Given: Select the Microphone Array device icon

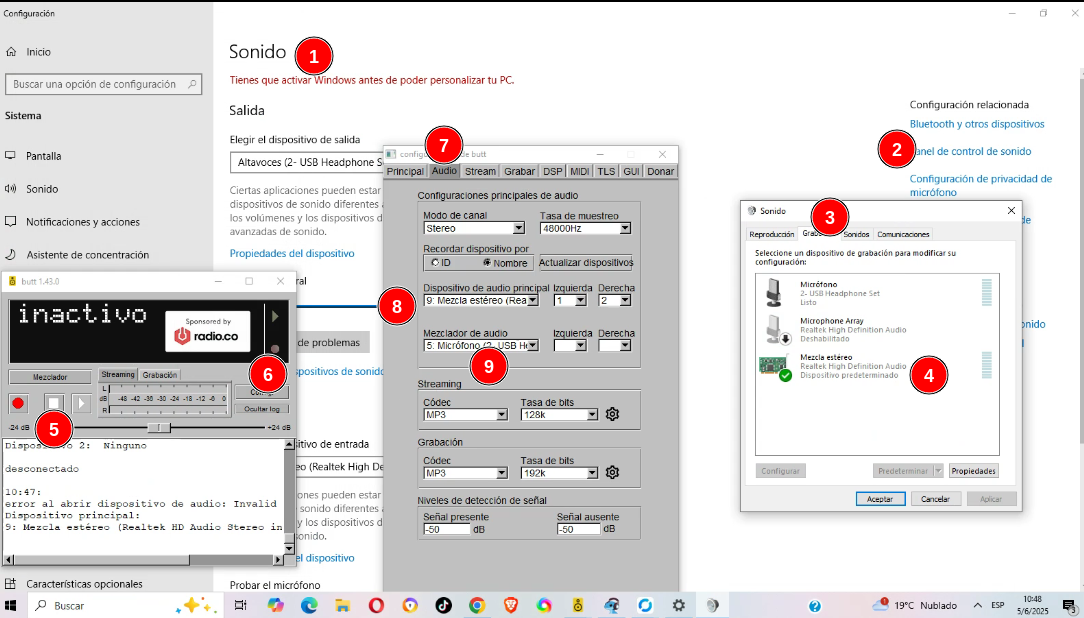Looking at the screenshot, I should [x=777, y=329].
